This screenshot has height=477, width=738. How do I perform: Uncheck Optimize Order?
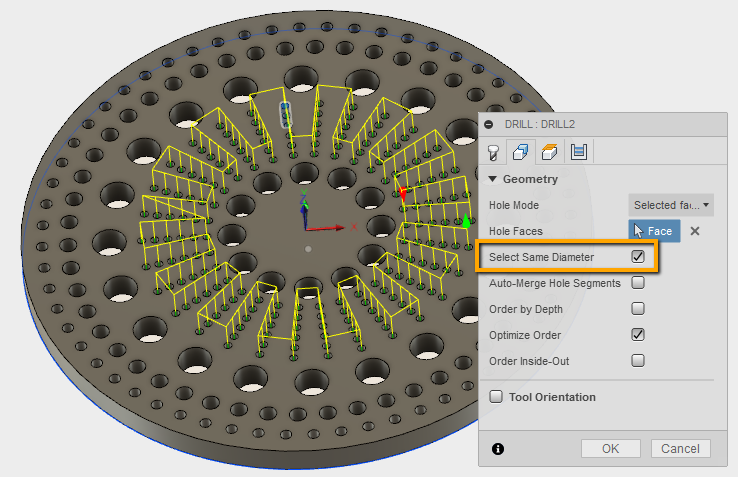pyautogui.click(x=637, y=335)
